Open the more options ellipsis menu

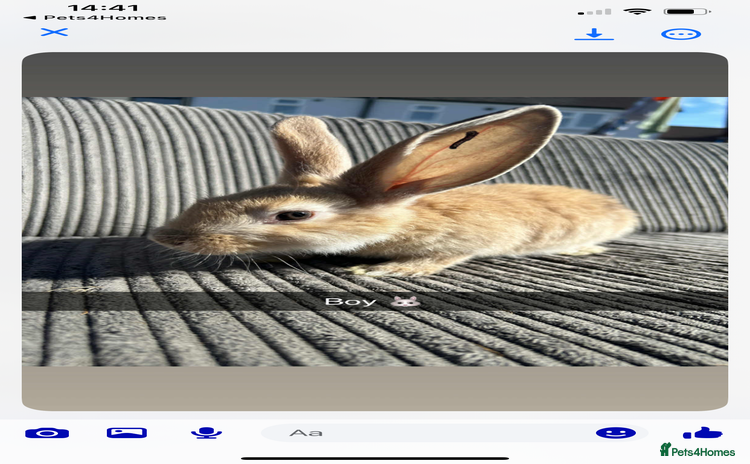pos(681,34)
